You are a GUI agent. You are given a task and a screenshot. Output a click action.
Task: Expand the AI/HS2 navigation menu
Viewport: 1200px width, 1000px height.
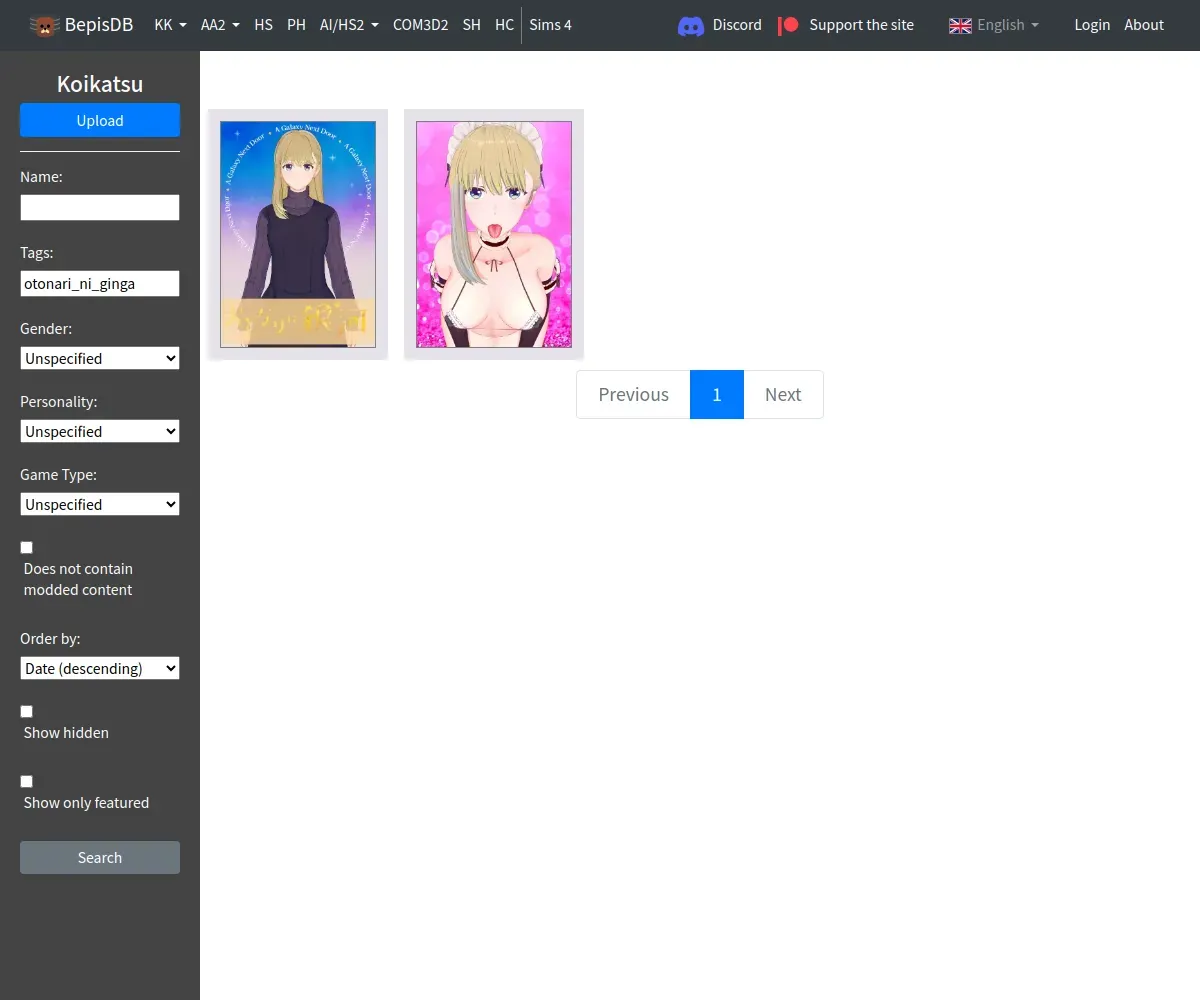point(349,25)
